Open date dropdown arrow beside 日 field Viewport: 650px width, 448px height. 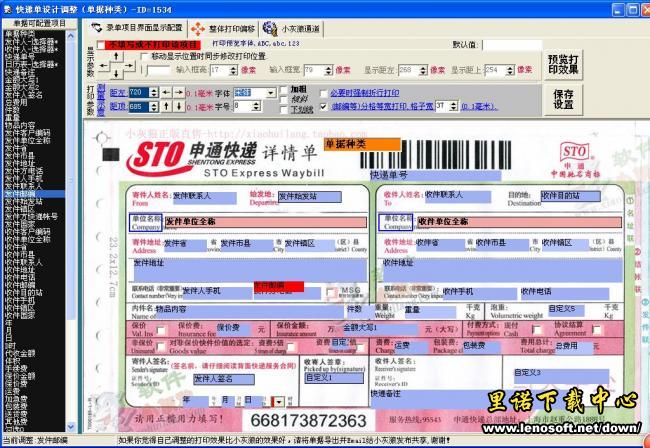(x=279, y=401)
